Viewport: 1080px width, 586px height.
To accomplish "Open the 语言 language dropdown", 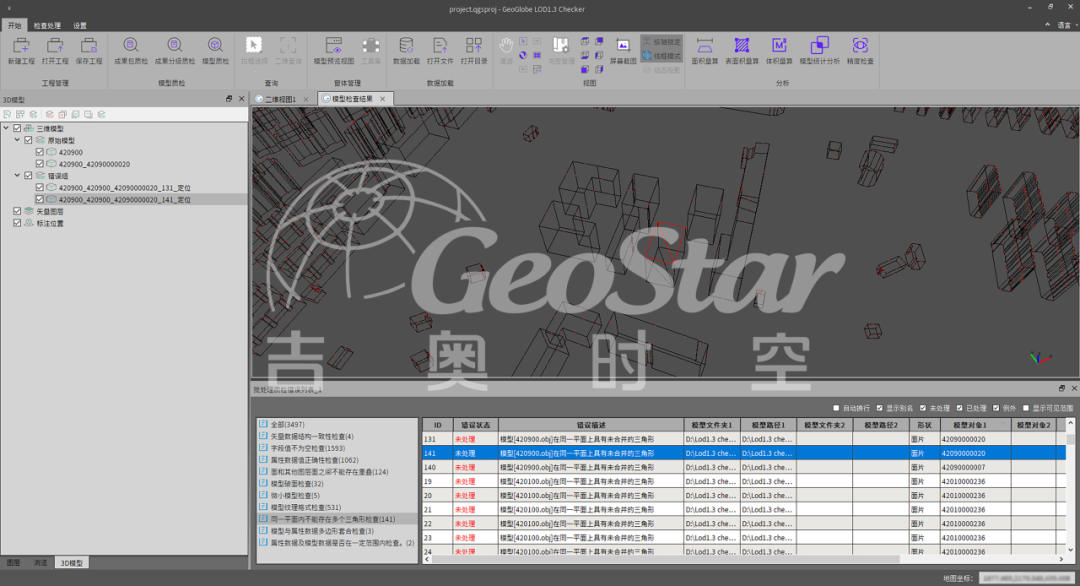I will tap(1062, 24).
